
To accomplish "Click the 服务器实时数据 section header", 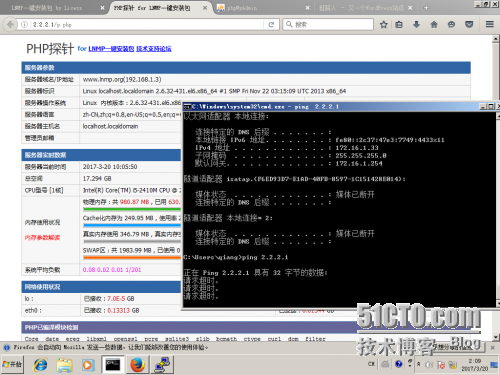I will 101,155.
